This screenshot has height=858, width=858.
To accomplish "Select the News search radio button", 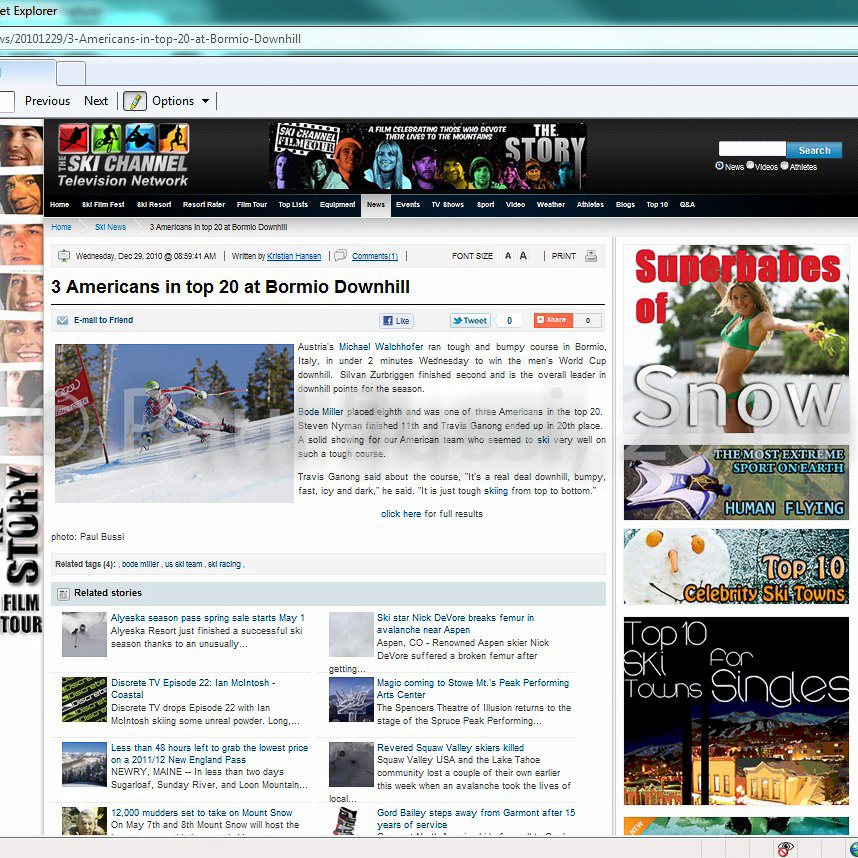I will coord(719,166).
